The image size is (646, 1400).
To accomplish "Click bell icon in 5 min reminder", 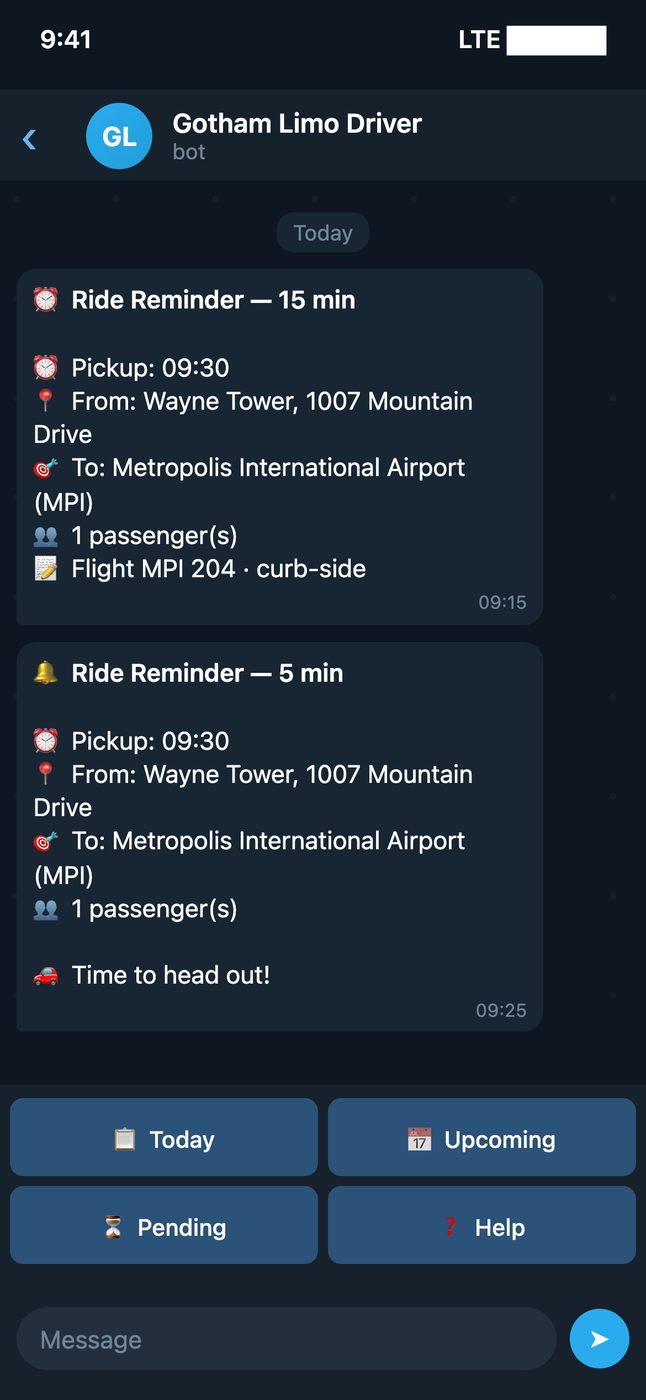I will pyautogui.click(x=45, y=673).
